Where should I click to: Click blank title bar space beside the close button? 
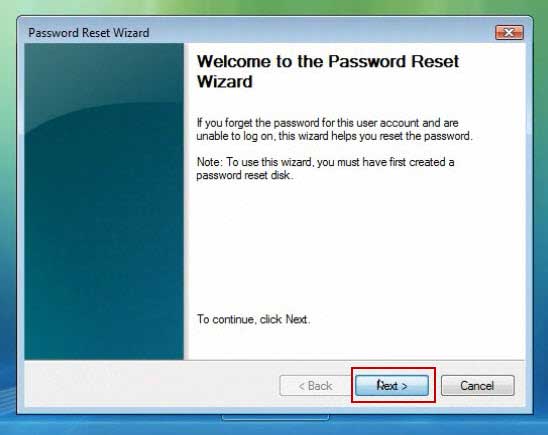tap(322, 32)
